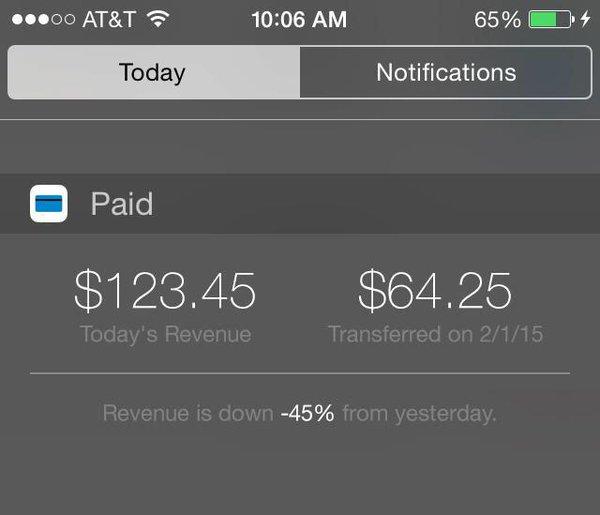The height and width of the screenshot is (515, 600).
Task: Tap the divider line under revenue figures
Action: coord(300,373)
